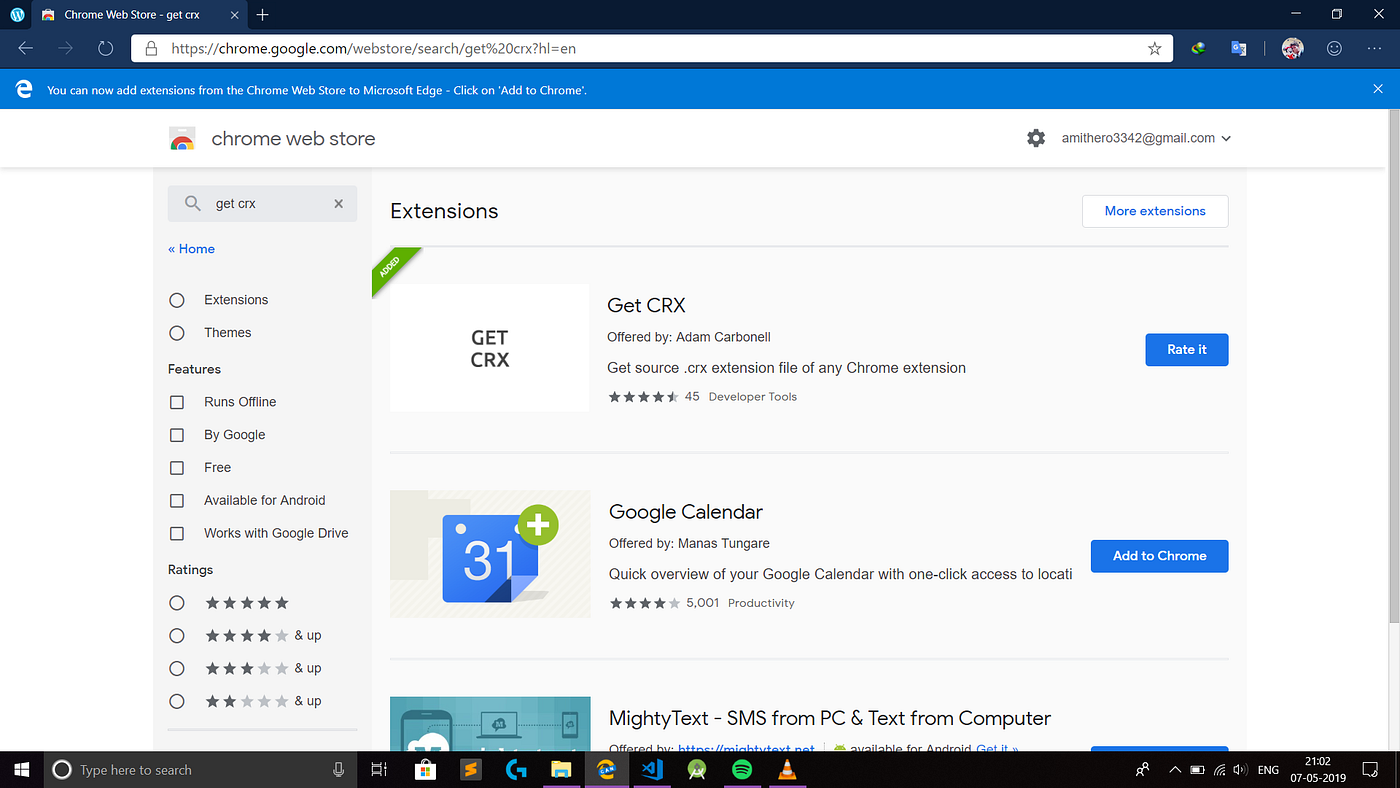
Task: Open a new tab with plus icon
Action: pyautogui.click(x=263, y=15)
